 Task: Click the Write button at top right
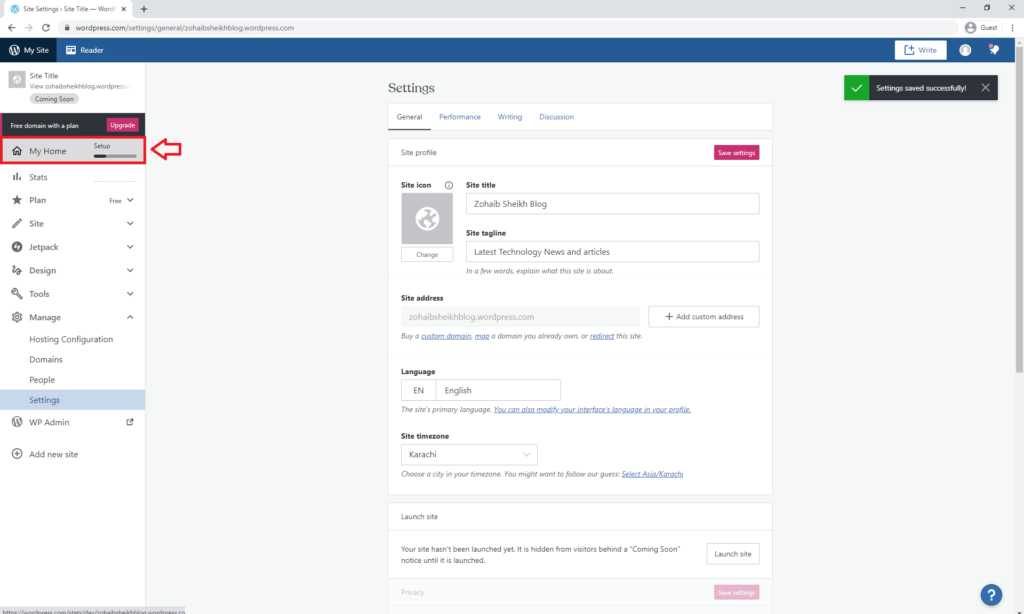920,50
